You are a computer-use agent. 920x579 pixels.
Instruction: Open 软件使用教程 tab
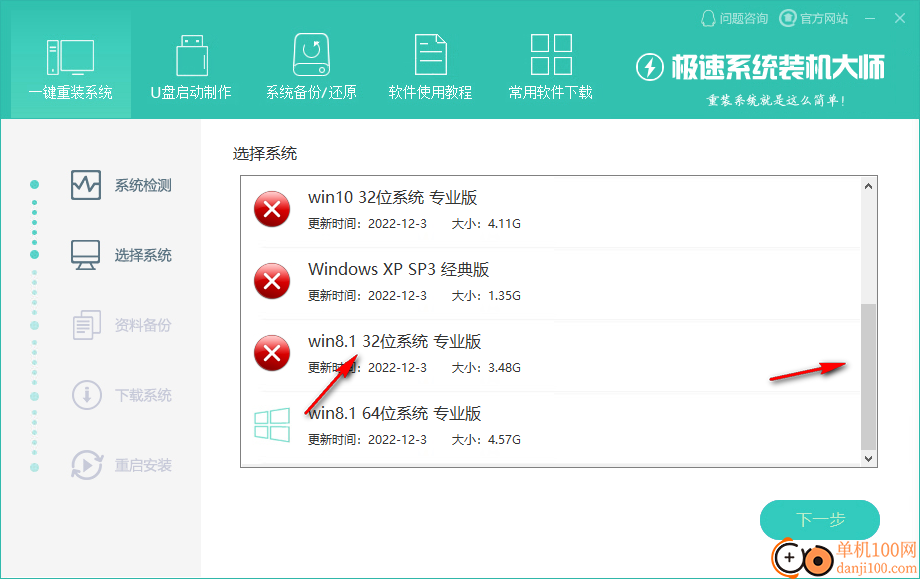coord(431,65)
